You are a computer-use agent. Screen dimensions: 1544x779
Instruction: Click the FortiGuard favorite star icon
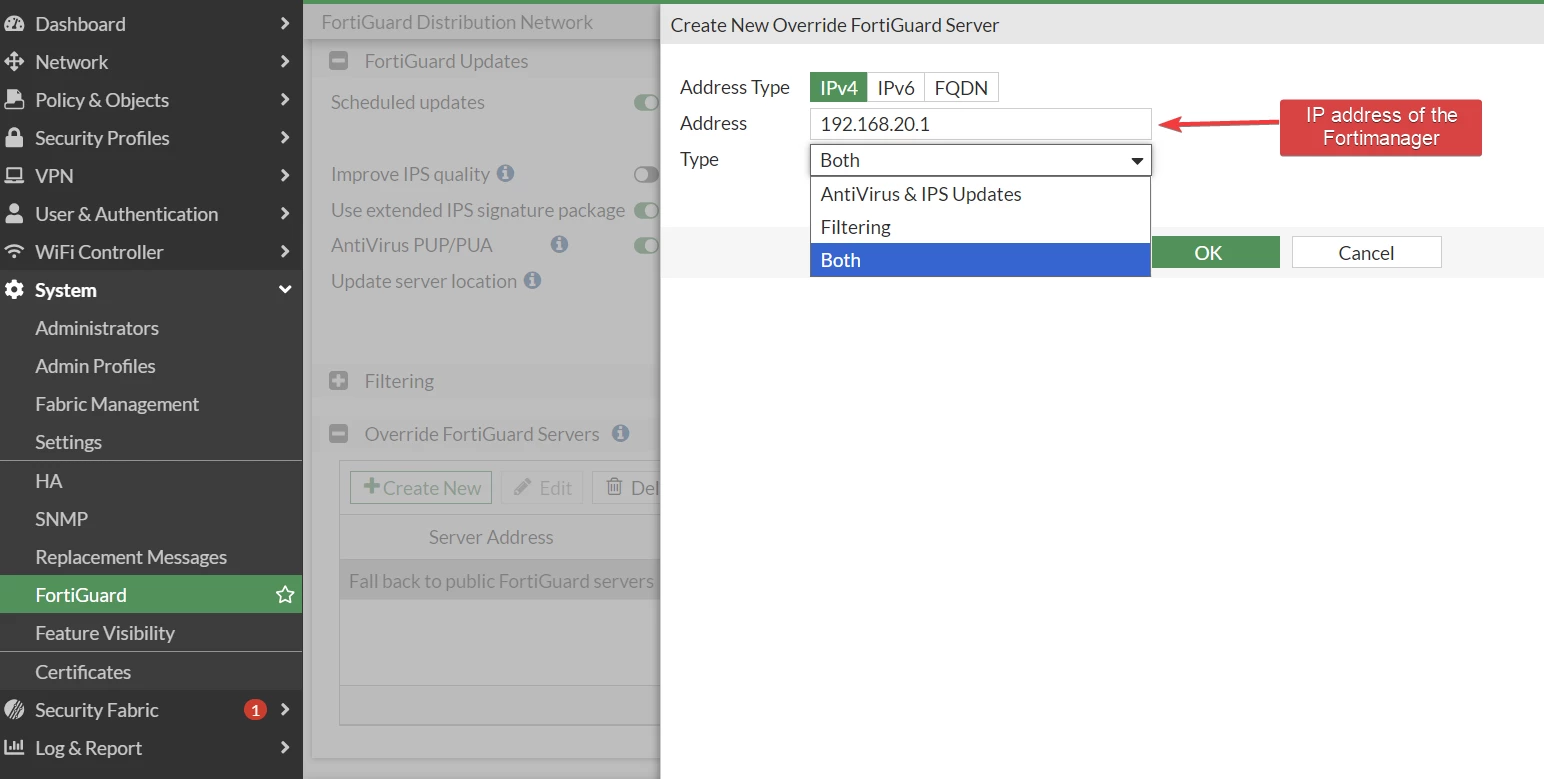tap(285, 595)
